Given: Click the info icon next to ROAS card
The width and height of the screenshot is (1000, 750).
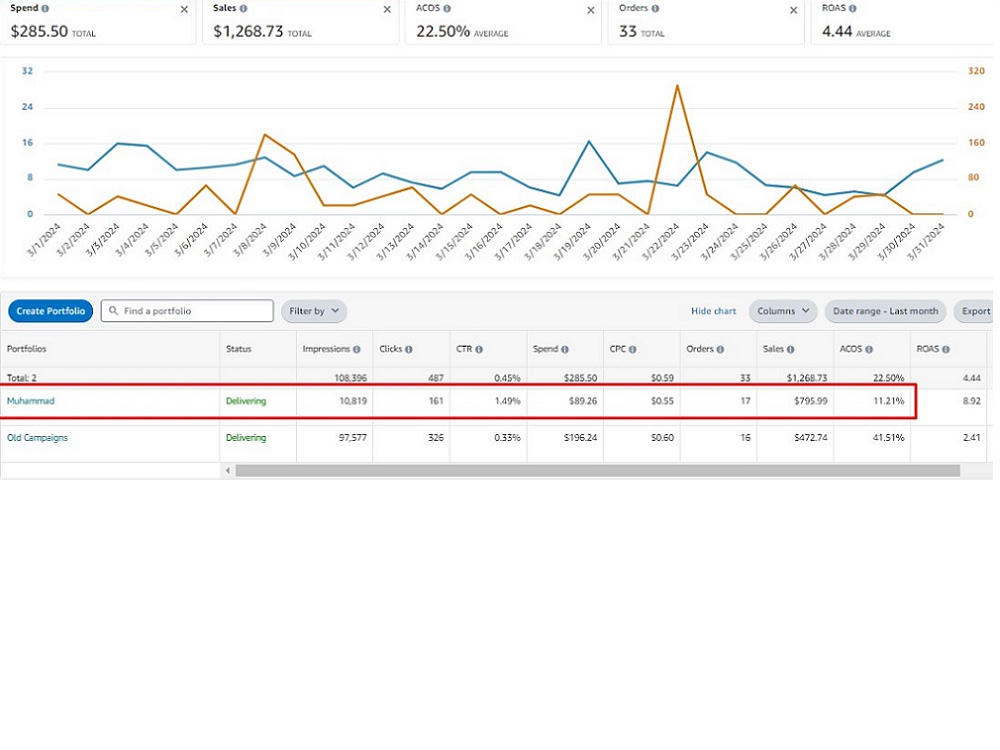Looking at the screenshot, I should coord(853,8).
